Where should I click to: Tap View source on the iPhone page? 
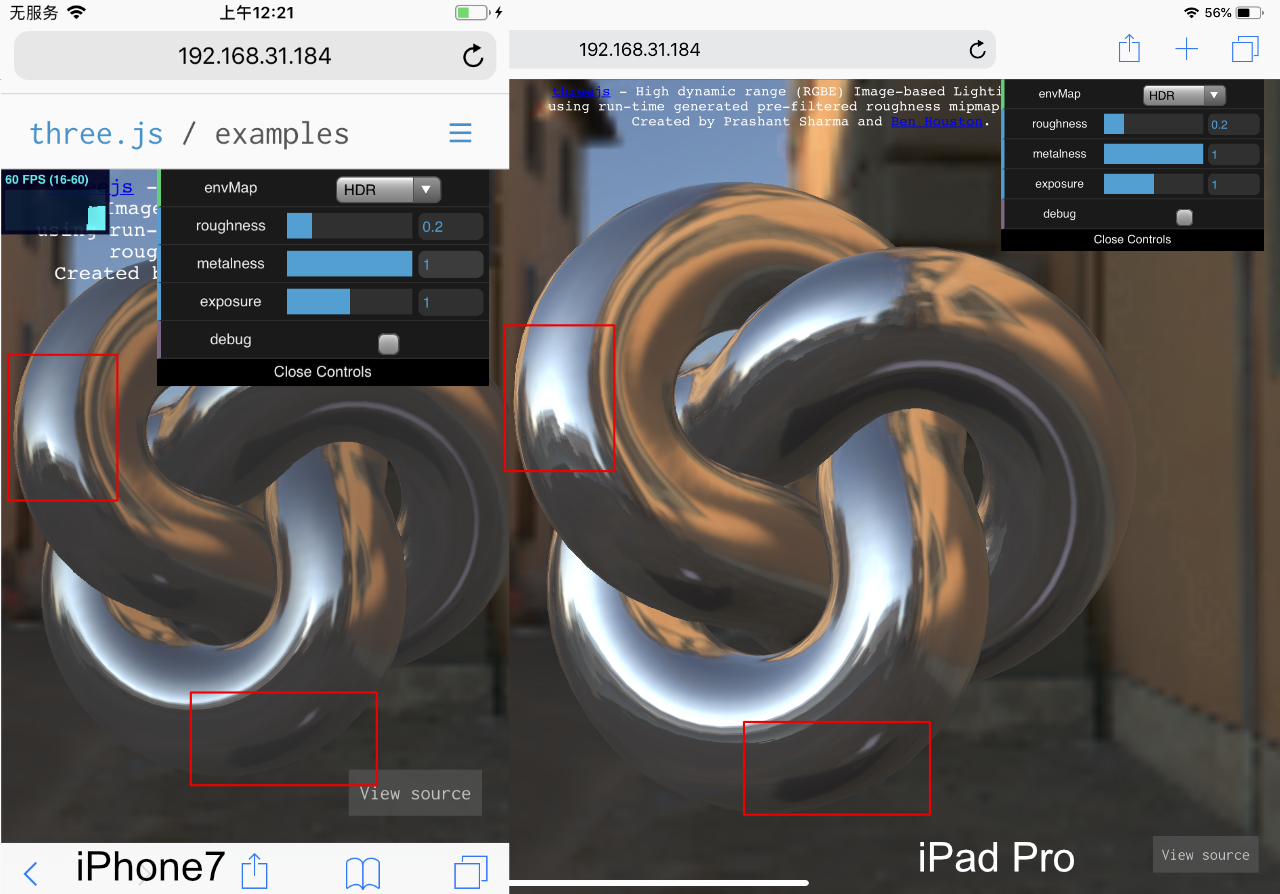[x=414, y=792]
